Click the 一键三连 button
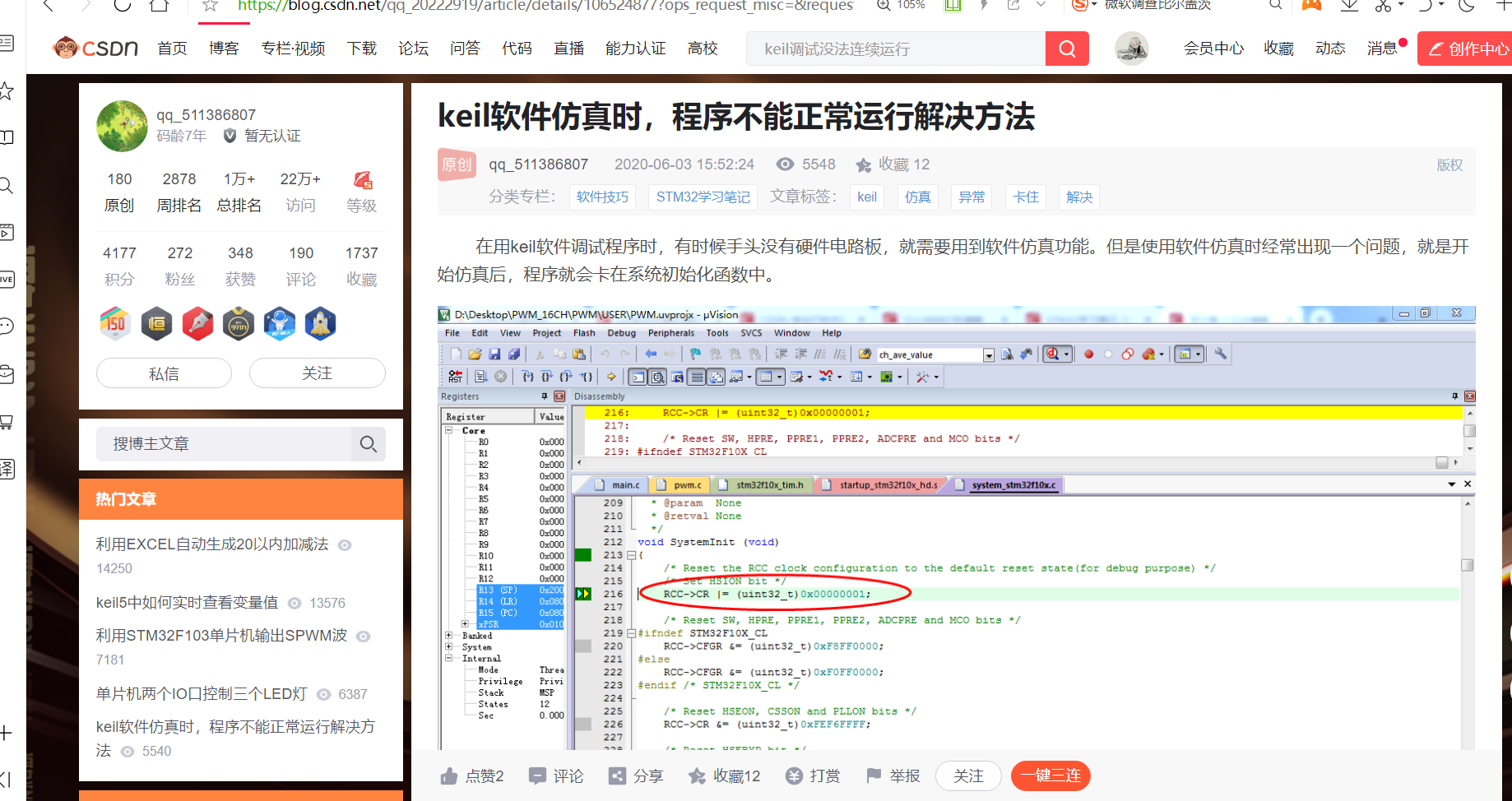 [1051, 776]
